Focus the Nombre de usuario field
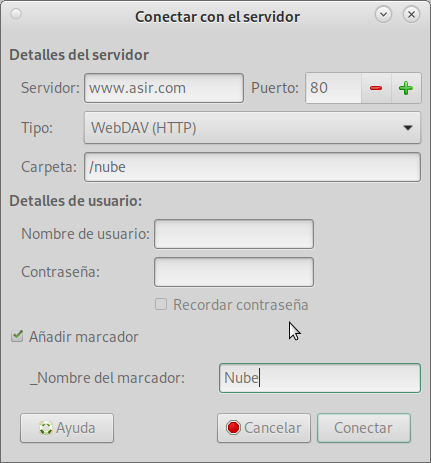431x463 pixels. pyautogui.click(x=234, y=234)
